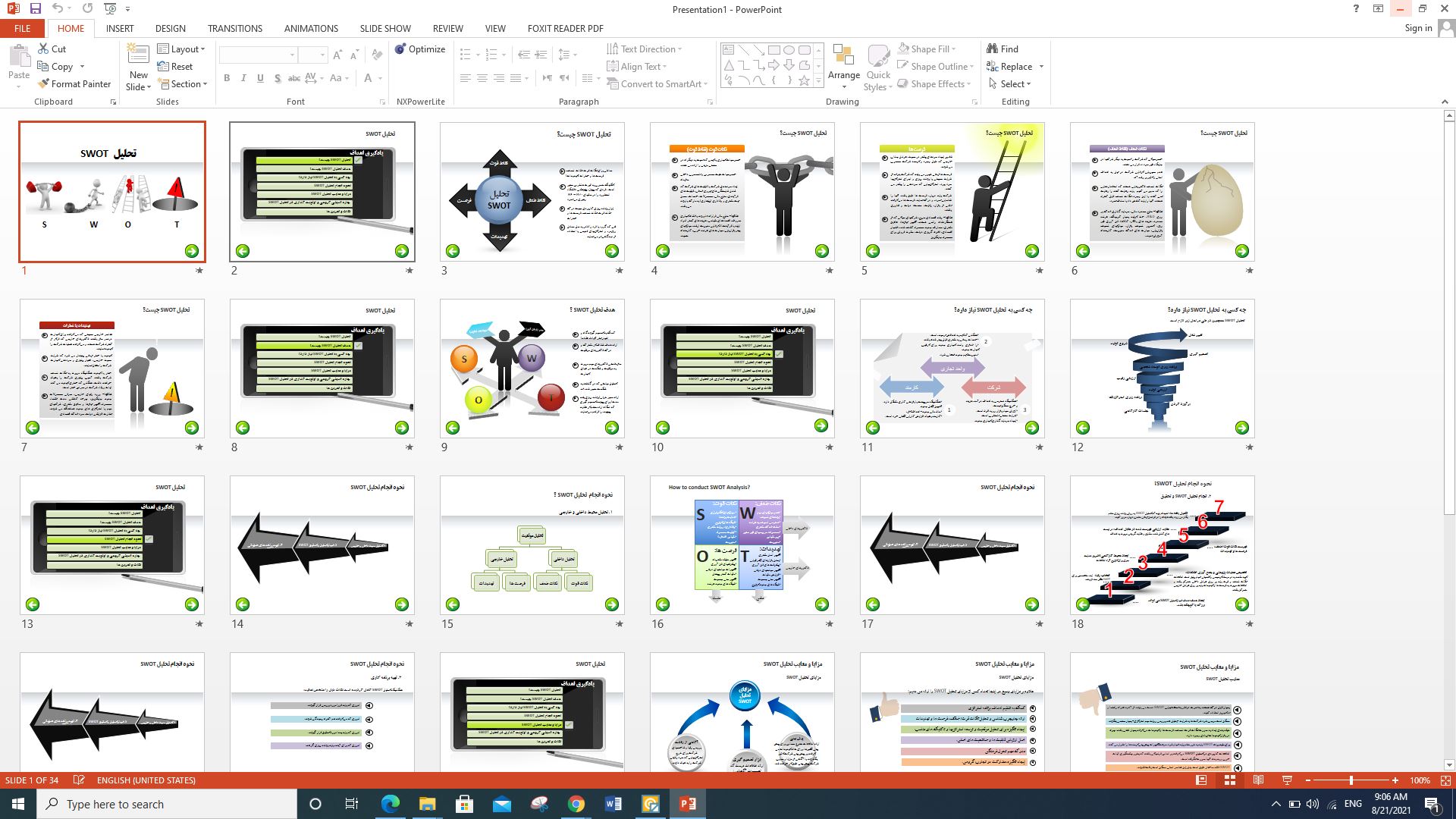Open the TRANSITIONS ribbon tab

(x=234, y=29)
